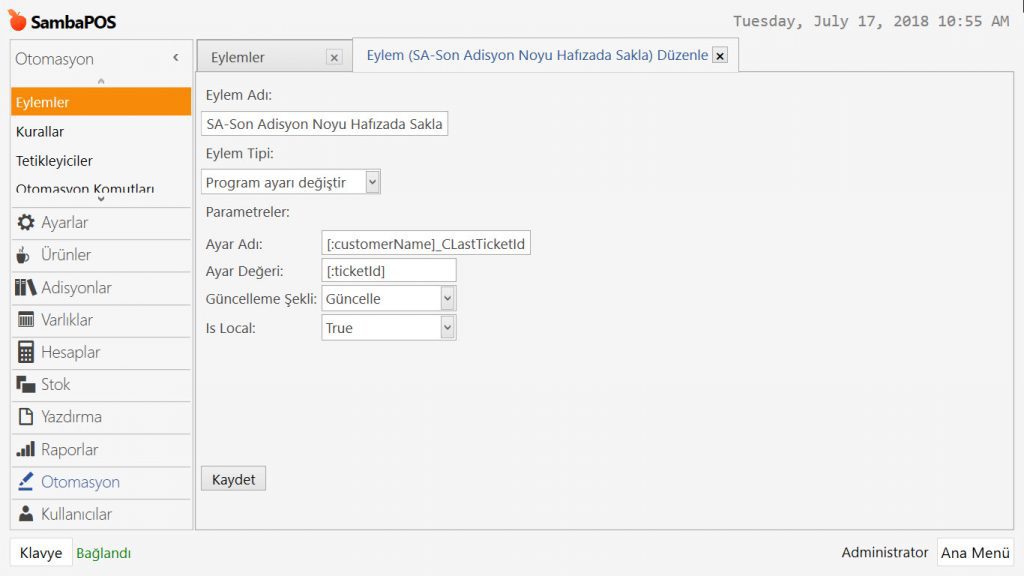
Task: Select Kurallar in the Otomasyon list
Action: pyautogui.click(x=40, y=132)
